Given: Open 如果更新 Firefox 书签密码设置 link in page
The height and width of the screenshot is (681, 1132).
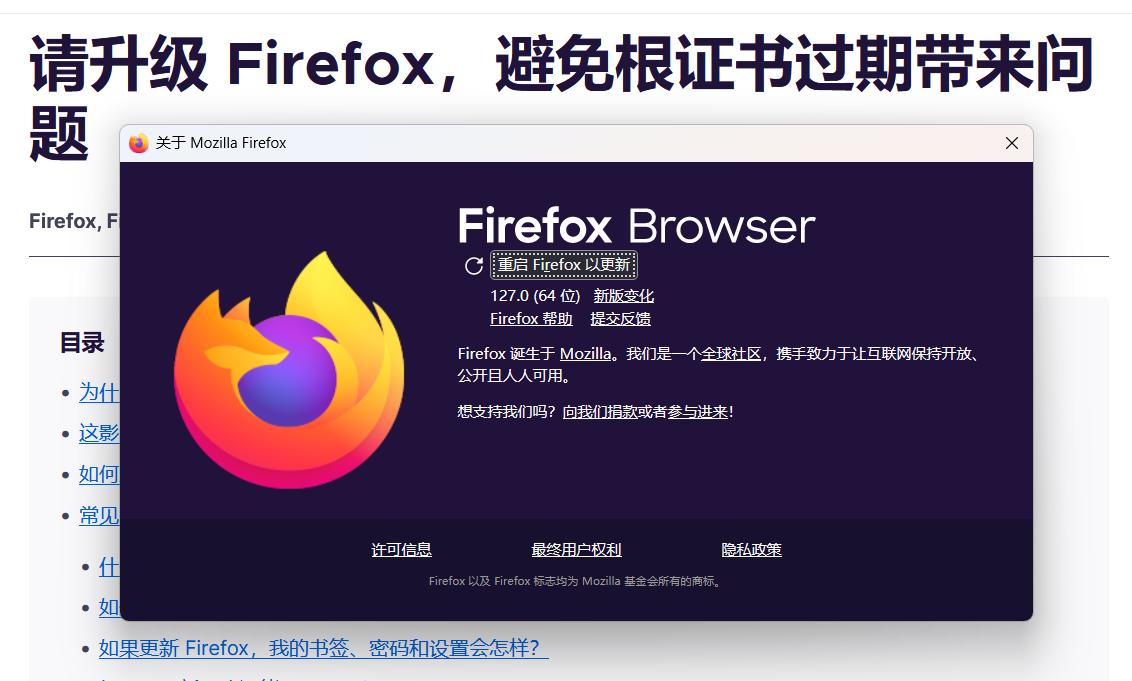Looking at the screenshot, I should point(323,648).
